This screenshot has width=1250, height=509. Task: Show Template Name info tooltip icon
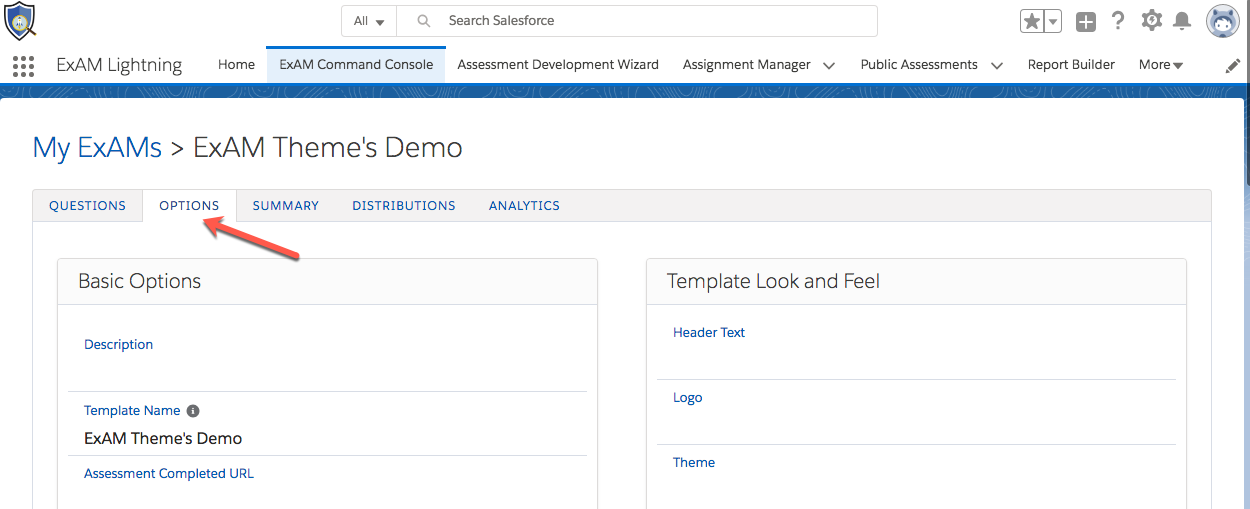coord(193,411)
